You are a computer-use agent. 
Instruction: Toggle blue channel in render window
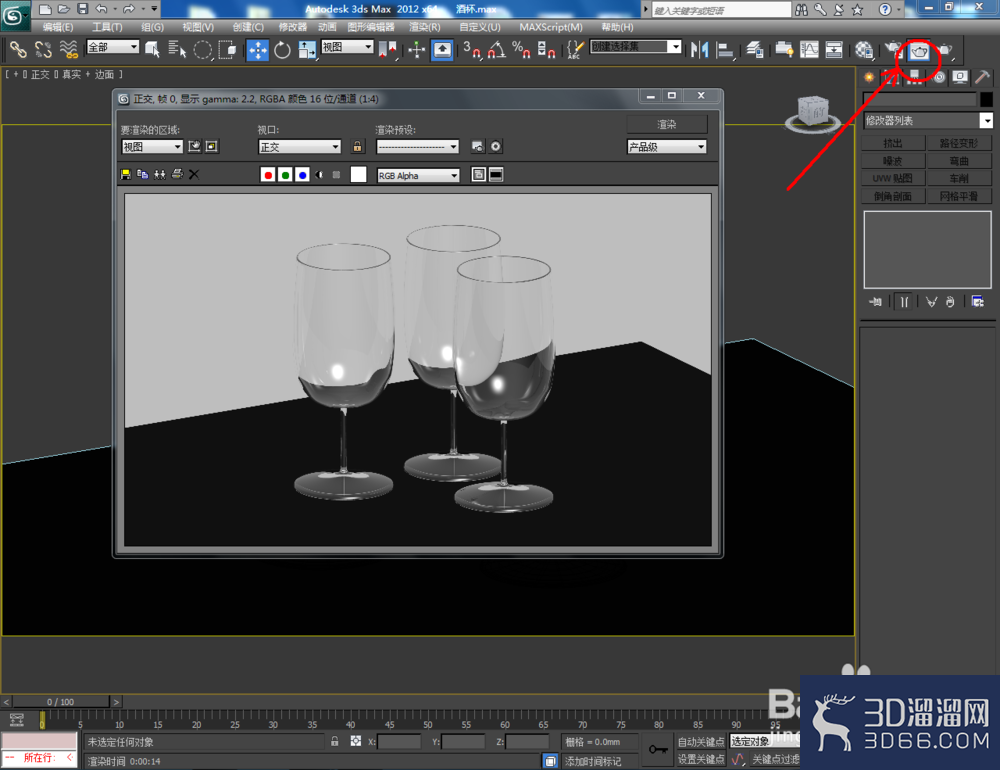tap(302, 175)
